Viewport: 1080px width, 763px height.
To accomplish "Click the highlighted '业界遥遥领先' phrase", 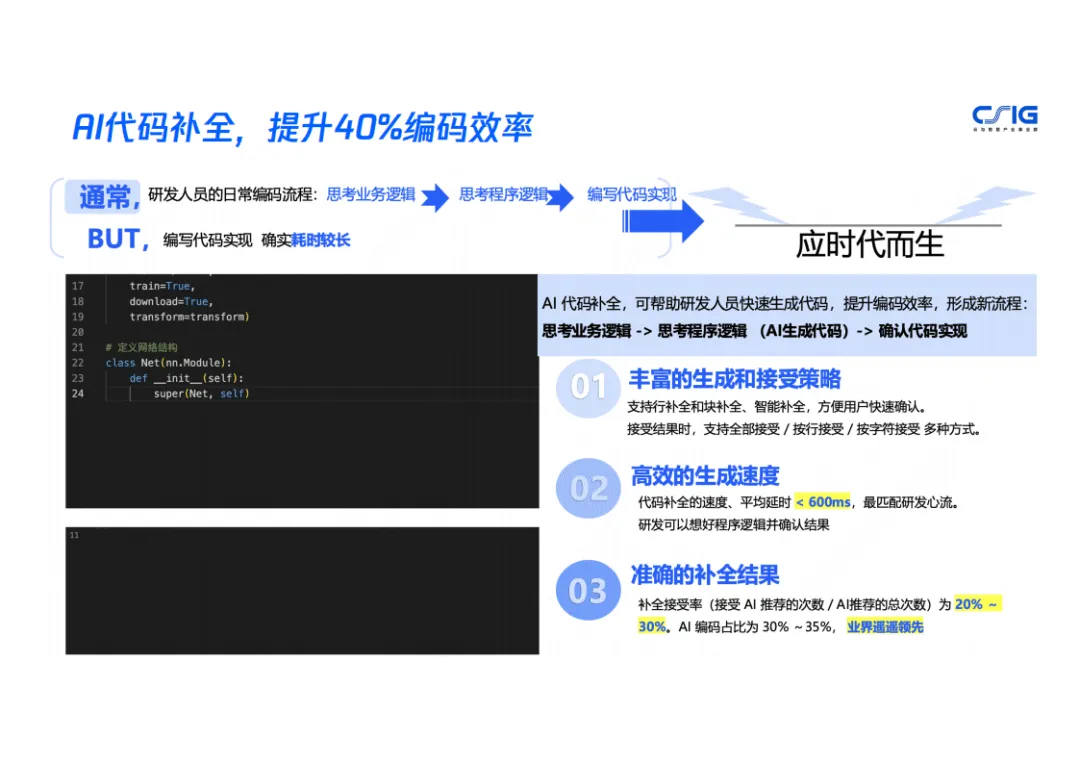I will [886, 627].
